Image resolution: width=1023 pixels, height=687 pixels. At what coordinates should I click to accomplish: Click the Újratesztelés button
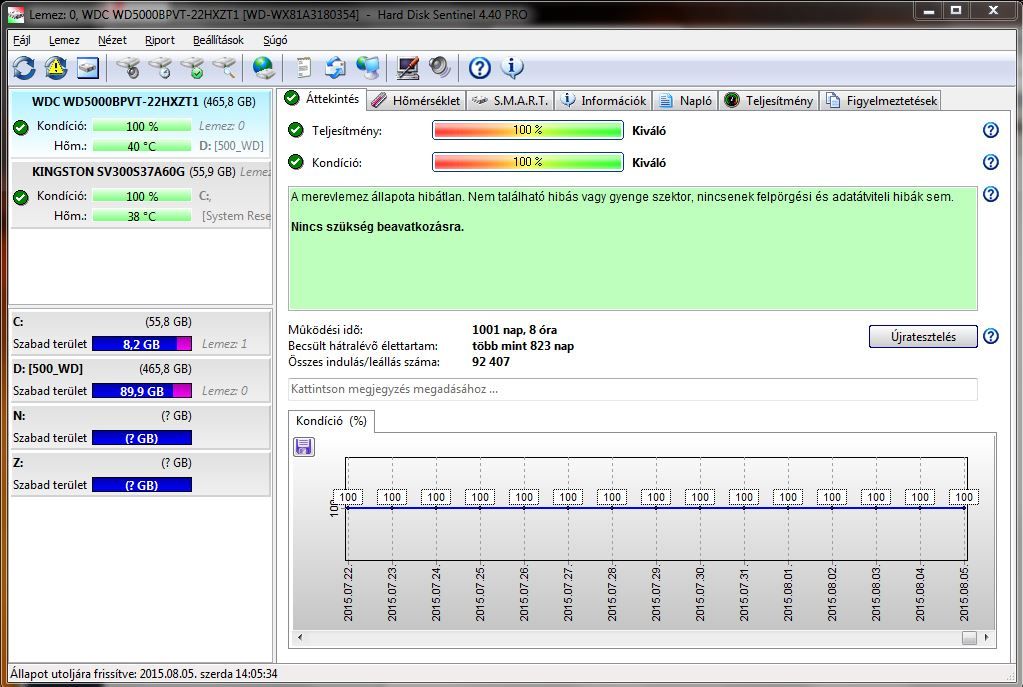(x=923, y=337)
